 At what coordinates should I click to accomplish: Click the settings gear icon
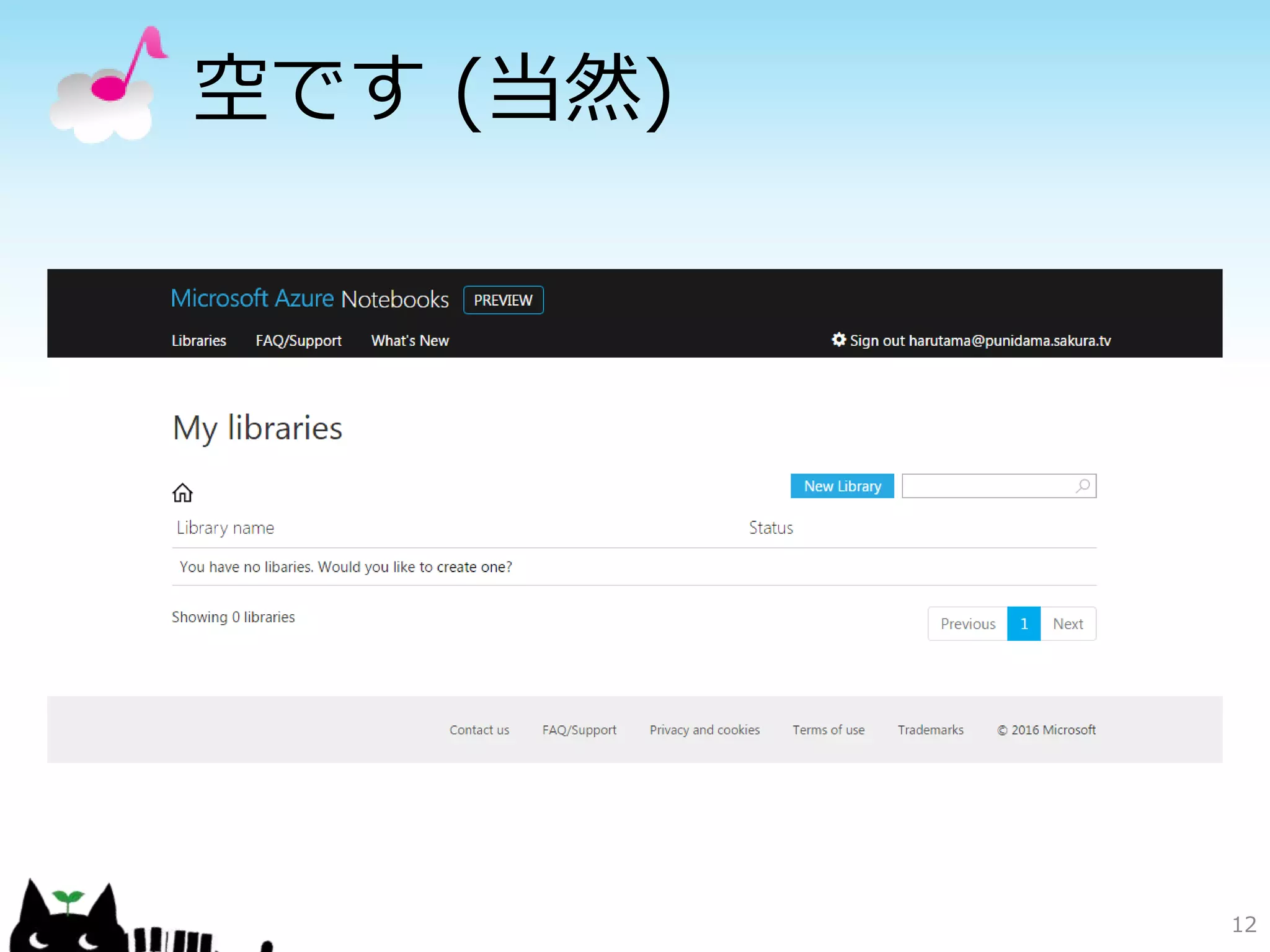(x=838, y=340)
